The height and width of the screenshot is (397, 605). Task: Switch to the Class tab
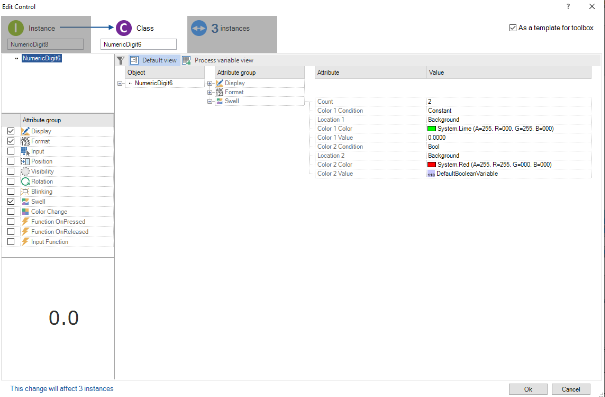pos(139,34)
